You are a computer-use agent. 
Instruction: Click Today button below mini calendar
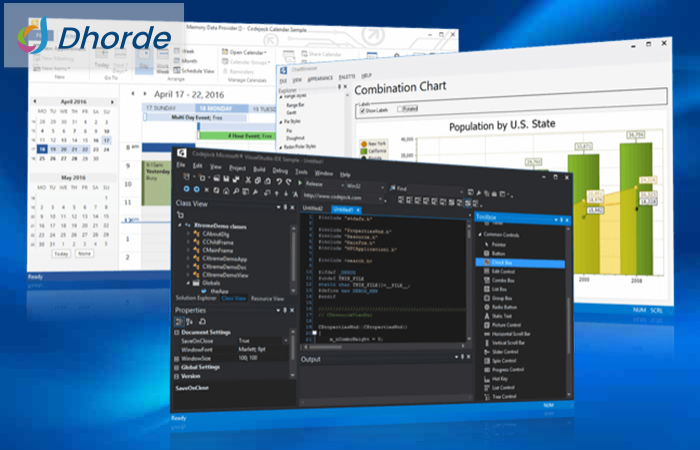click(x=61, y=254)
